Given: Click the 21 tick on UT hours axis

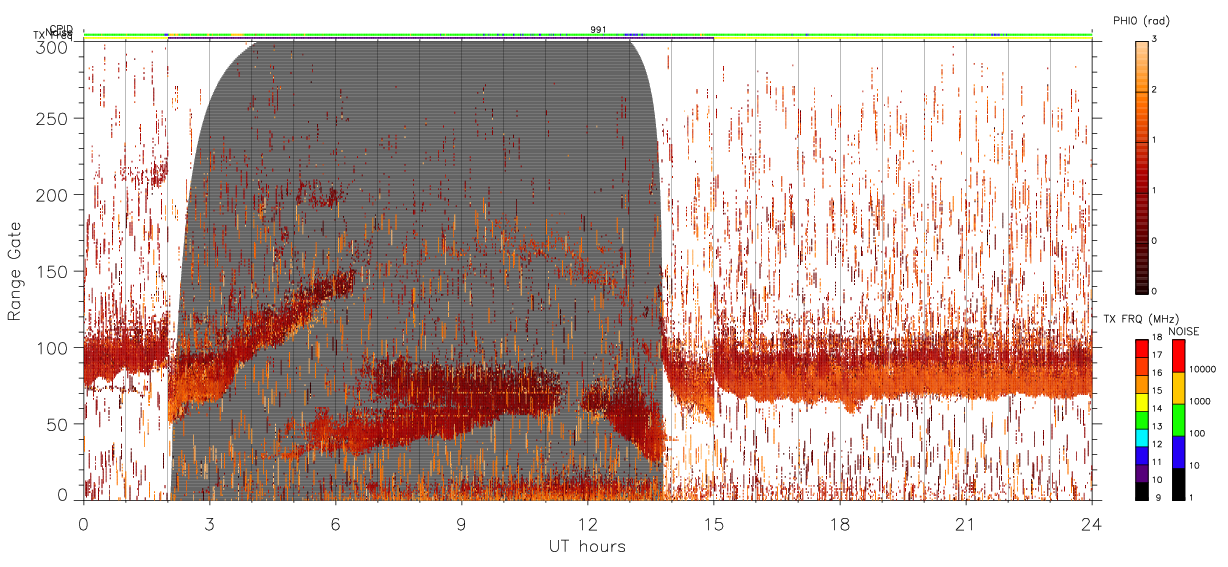Looking at the screenshot, I should tap(965, 524).
